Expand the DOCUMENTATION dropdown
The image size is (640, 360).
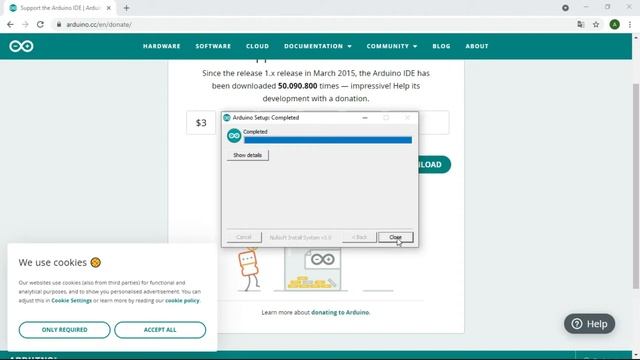[x=318, y=46]
